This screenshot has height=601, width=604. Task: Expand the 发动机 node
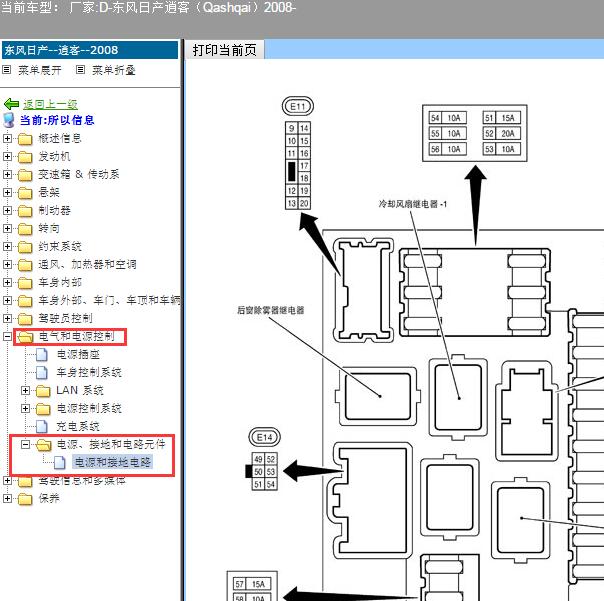[7, 156]
